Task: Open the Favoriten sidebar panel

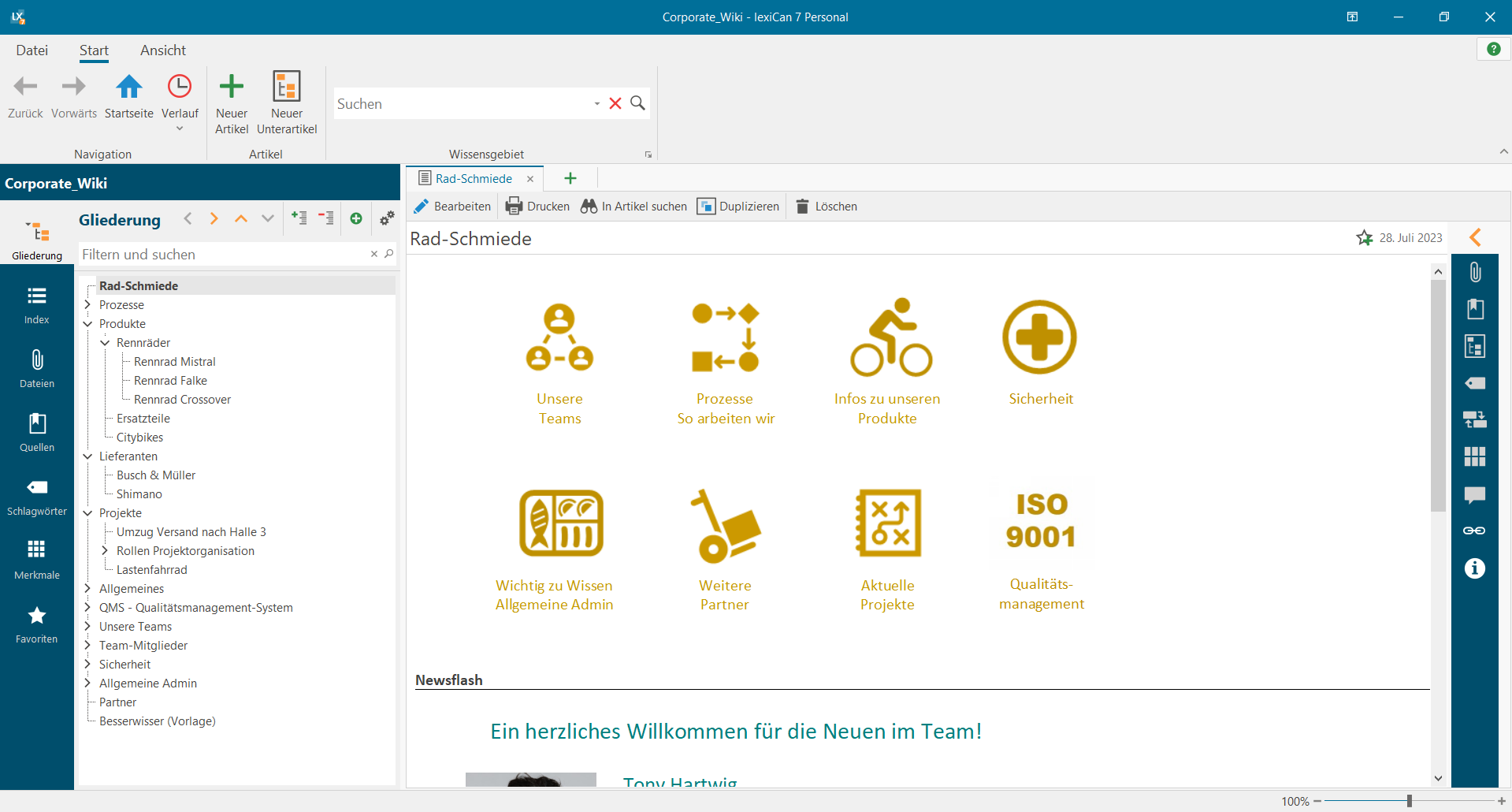Action: pyautogui.click(x=37, y=625)
